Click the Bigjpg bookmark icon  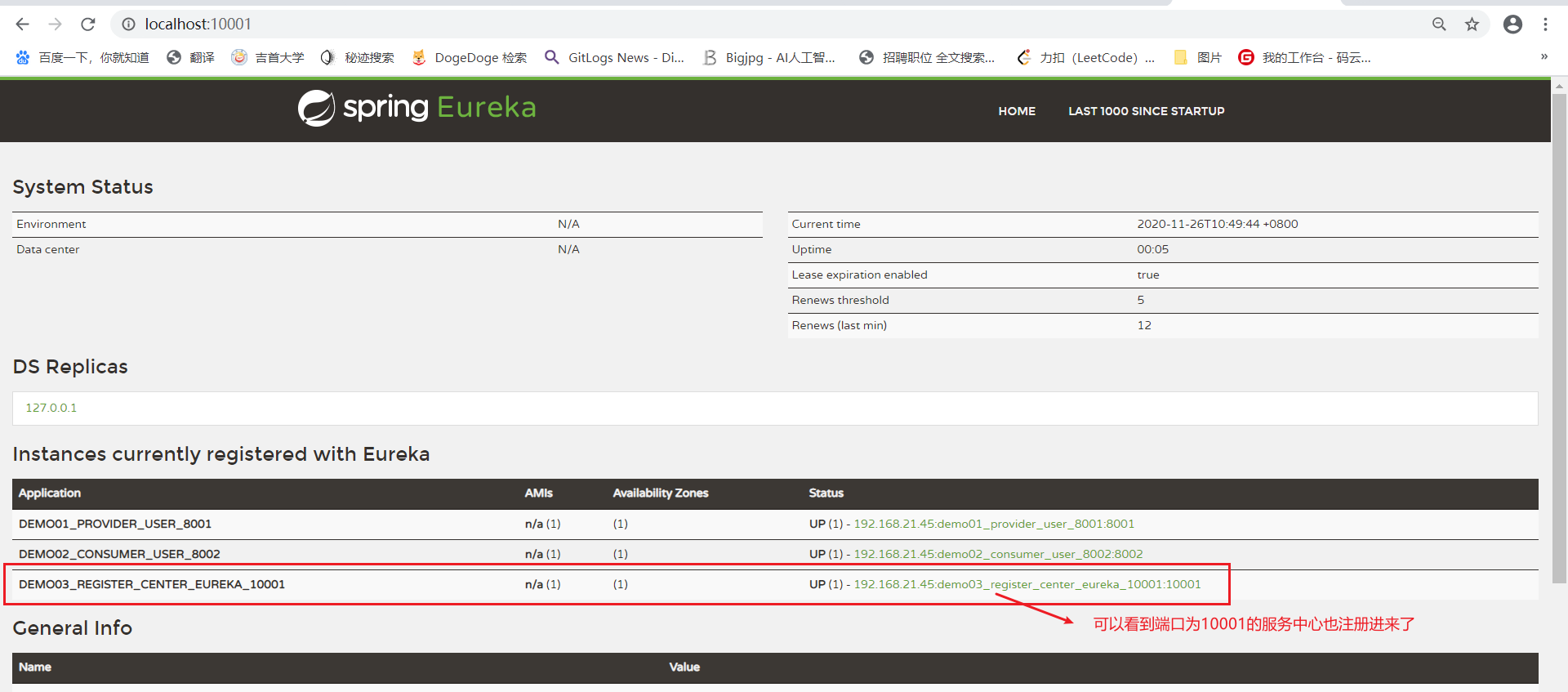click(x=710, y=57)
